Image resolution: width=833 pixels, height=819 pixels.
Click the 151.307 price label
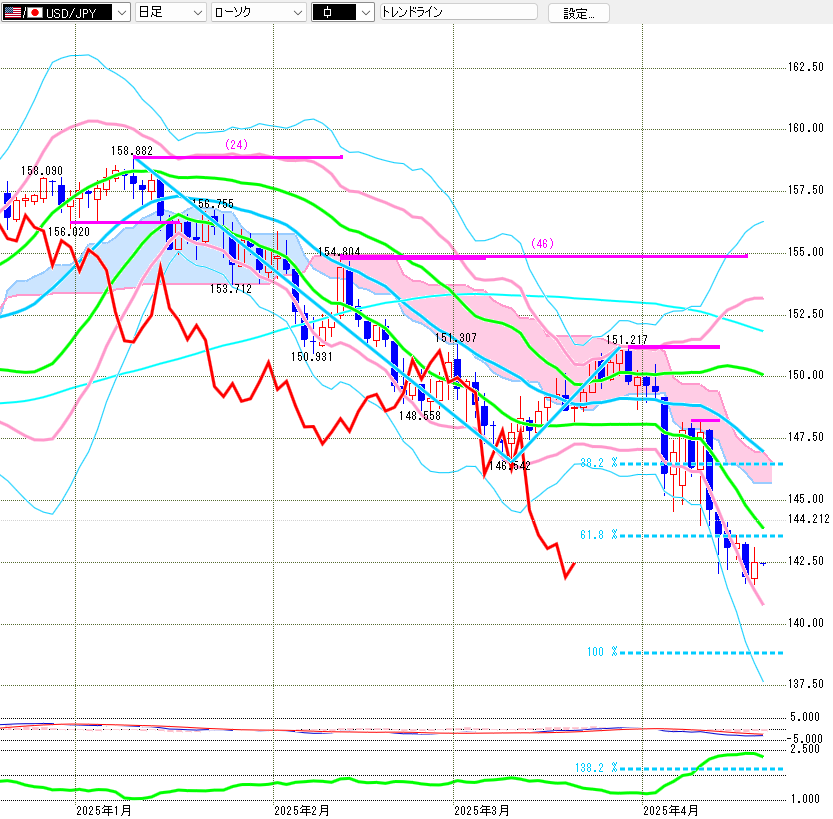[x=456, y=338]
